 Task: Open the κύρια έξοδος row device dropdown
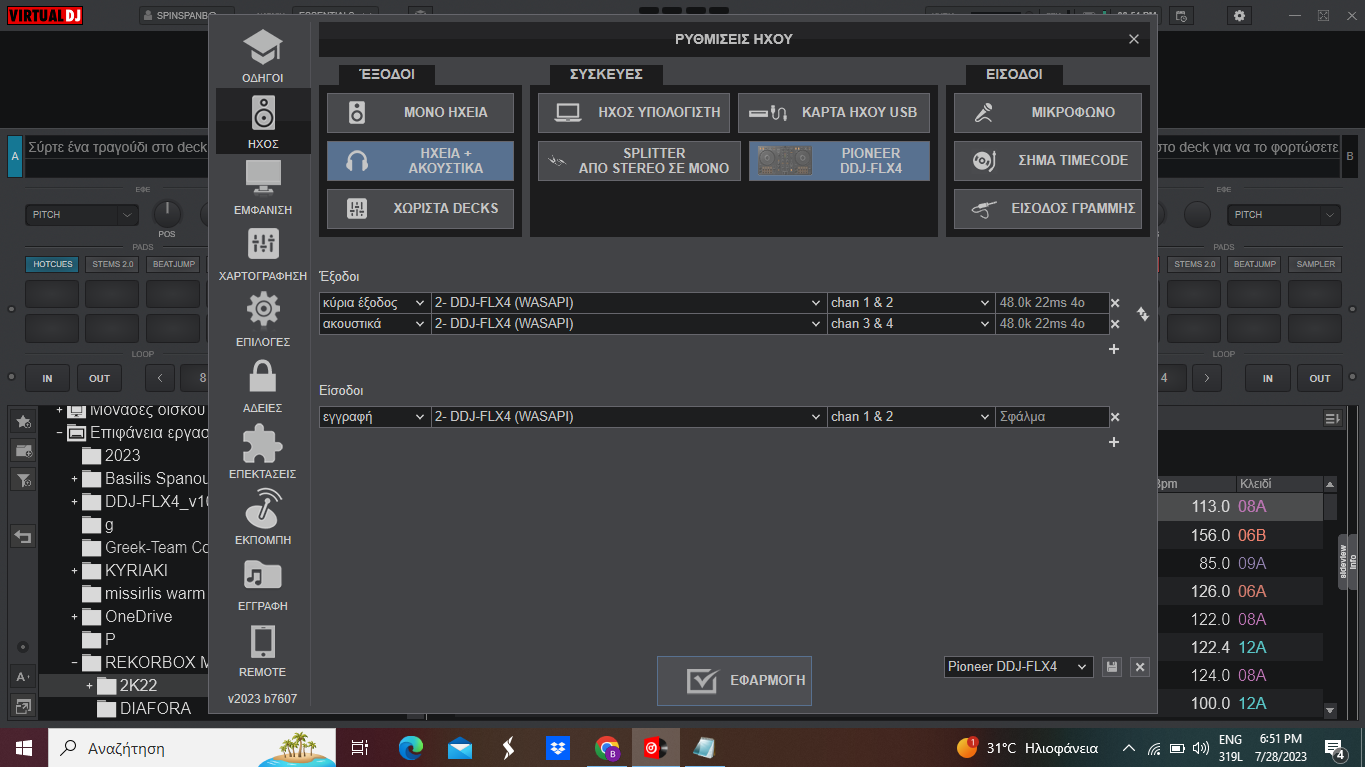(x=629, y=303)
